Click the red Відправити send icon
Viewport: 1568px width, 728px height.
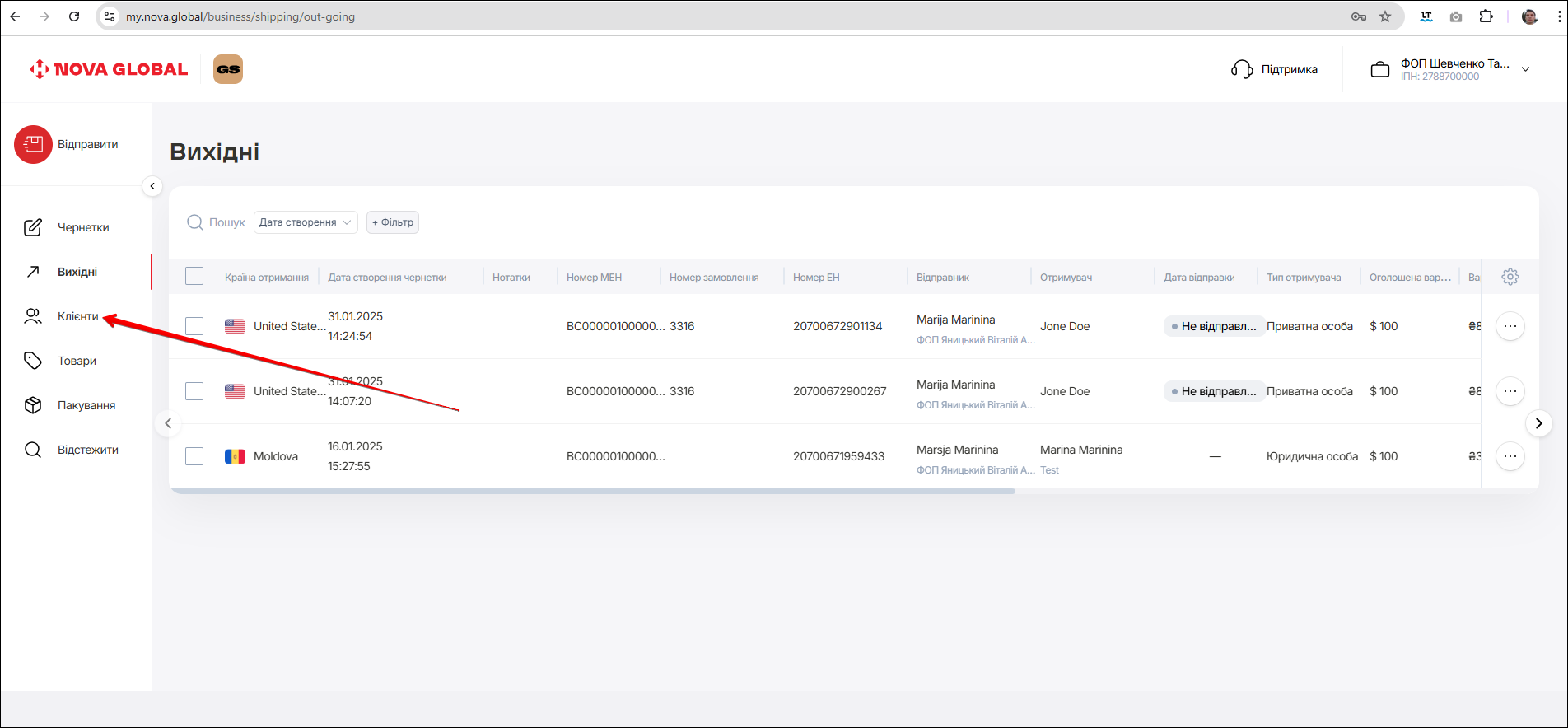(x=33, y=145)
